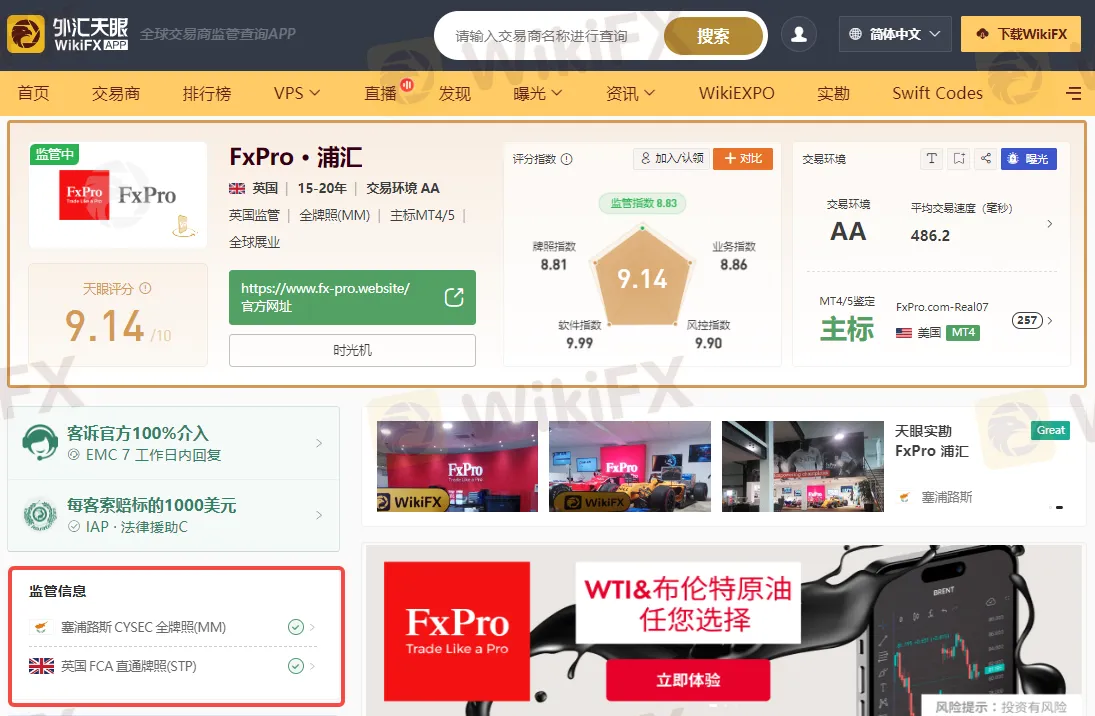1095x716 pixels.
Task: Click the FxPro broker logo image
Action: [x=118, y=195]
